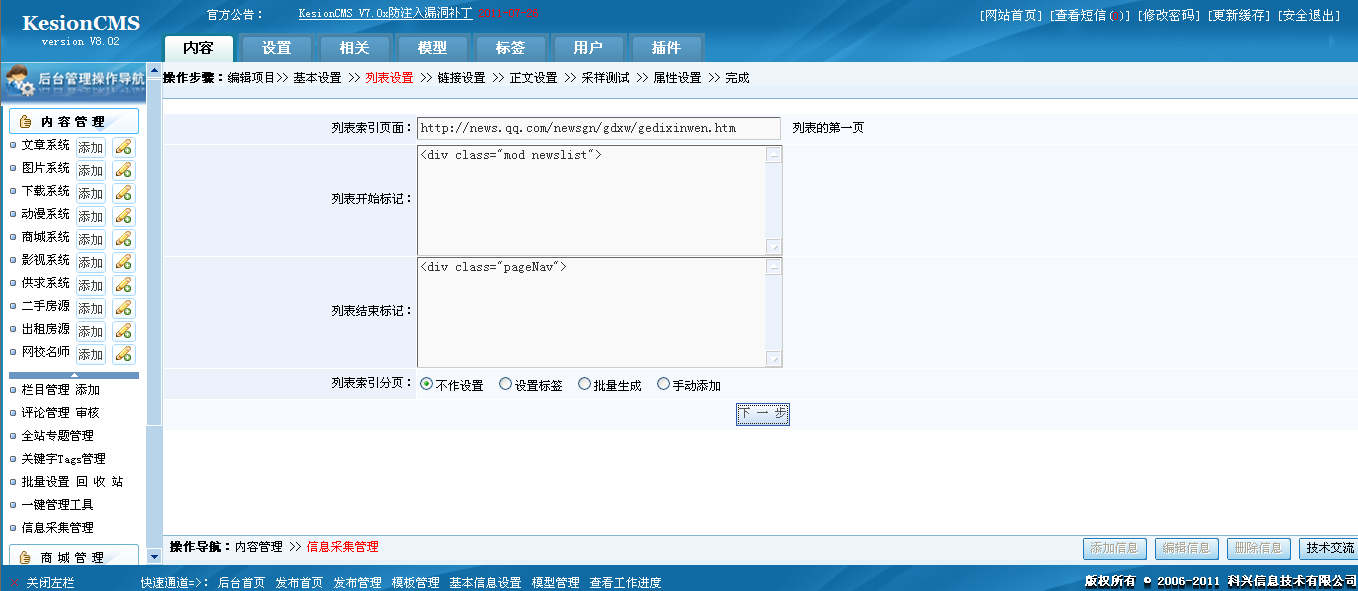
Task: Open the 查看短信 link
Action: pyautogui.click(x=1090, y=15)
